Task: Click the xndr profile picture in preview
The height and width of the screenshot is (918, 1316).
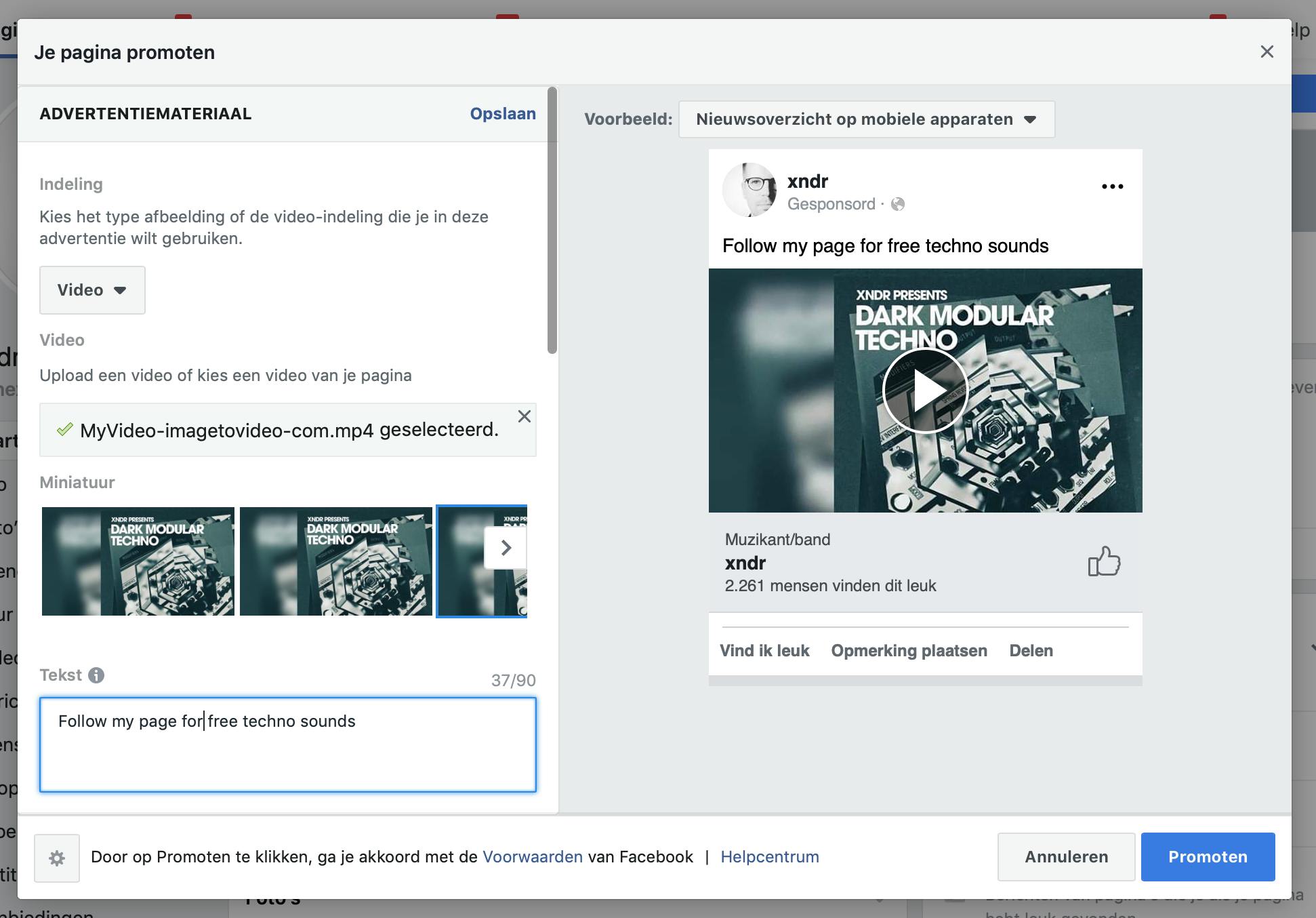Action: [x=749, y=190]
